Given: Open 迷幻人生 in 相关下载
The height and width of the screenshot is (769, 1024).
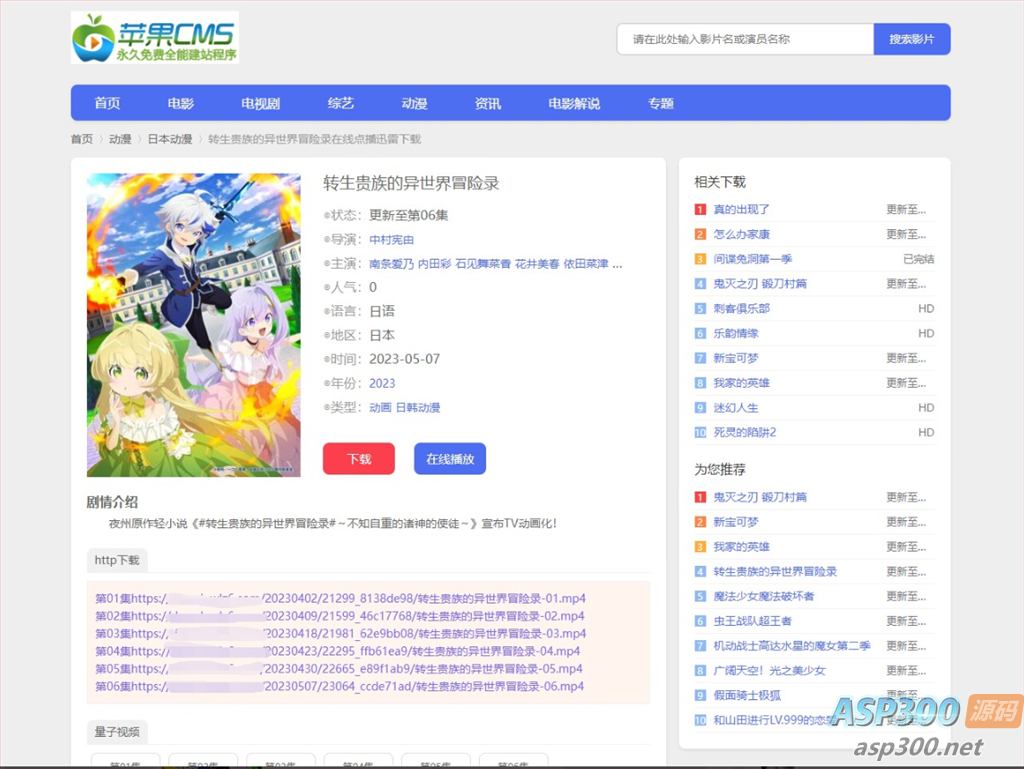Looking at the screenshot, I should [x=736, y=407].
